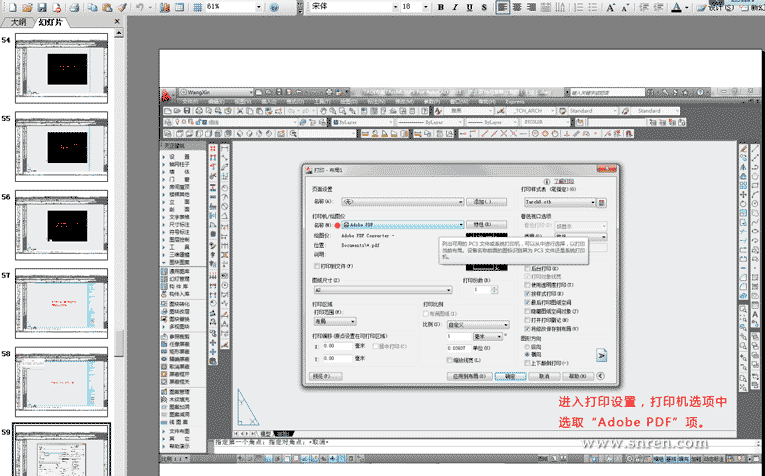The height and width of the screenshot is (476, 765).
Task: Decrease the paragraph indent
Action: 644,7
